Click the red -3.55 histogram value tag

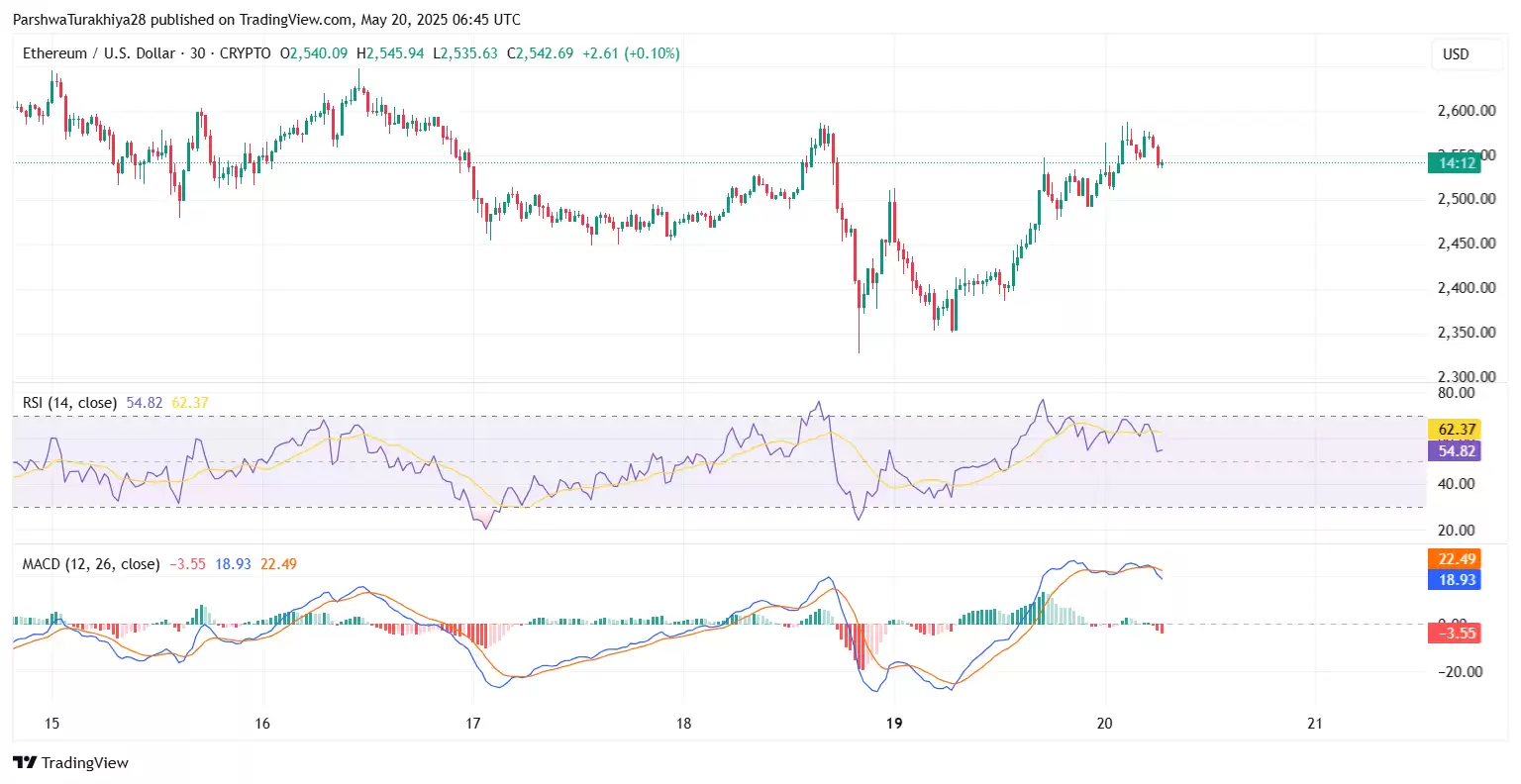(x=1454, y=634)
